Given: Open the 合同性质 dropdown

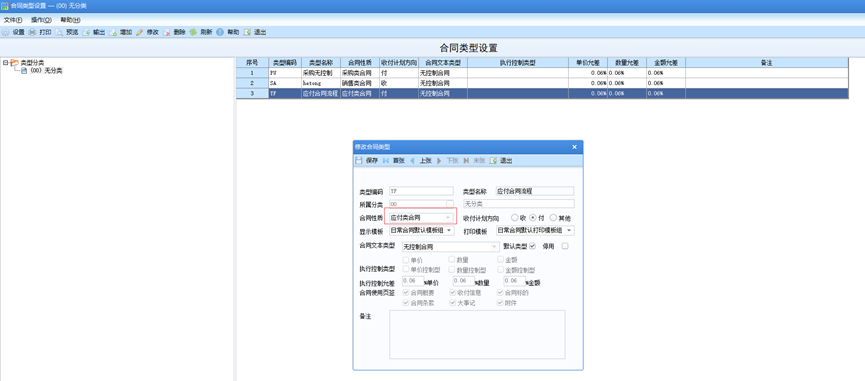Looking at the screenshot, I should (448, 218).
